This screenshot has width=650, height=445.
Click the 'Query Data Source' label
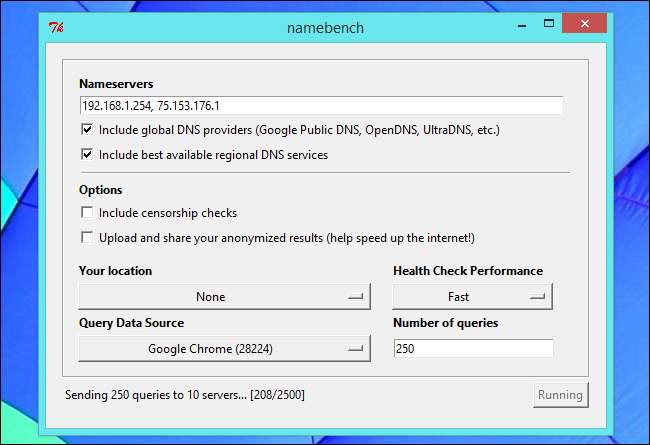click(131, 323)
